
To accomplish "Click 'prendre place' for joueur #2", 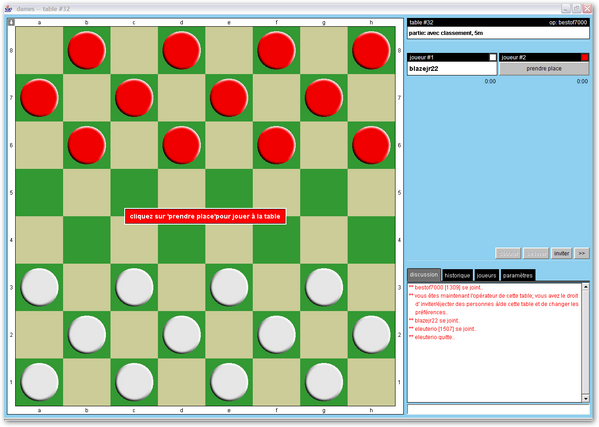I will [x=544, y=69].
